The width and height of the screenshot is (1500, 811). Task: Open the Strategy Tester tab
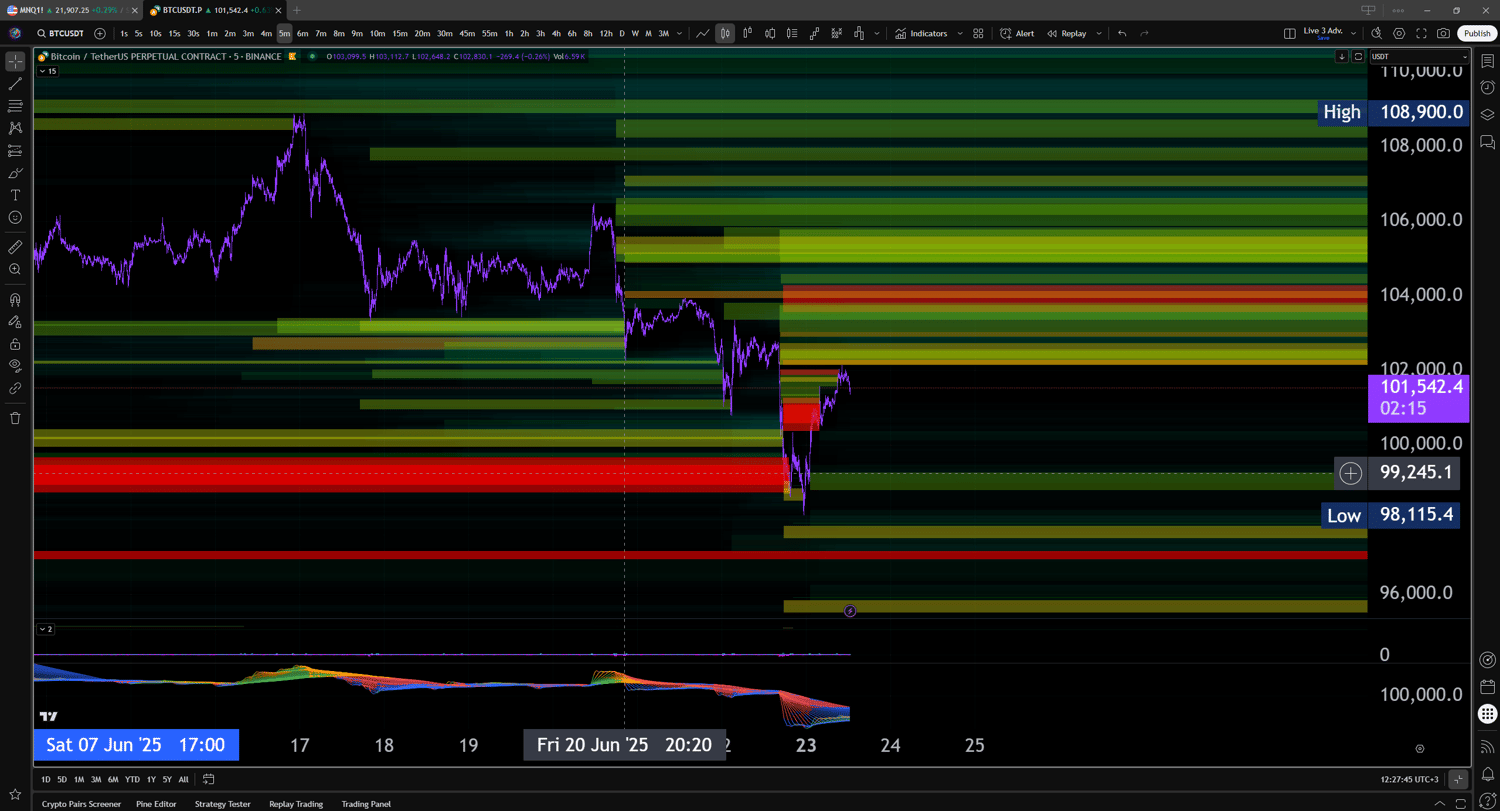pos(222,804)
